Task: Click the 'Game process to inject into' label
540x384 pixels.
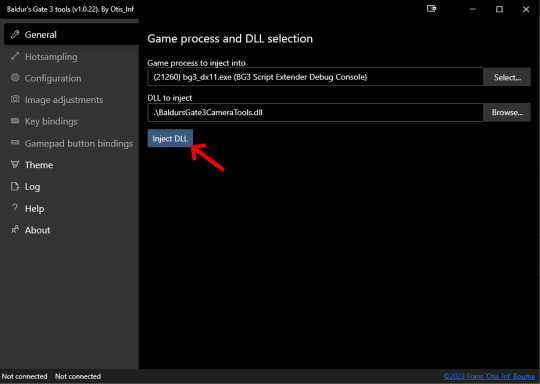Action: point(196,63)
